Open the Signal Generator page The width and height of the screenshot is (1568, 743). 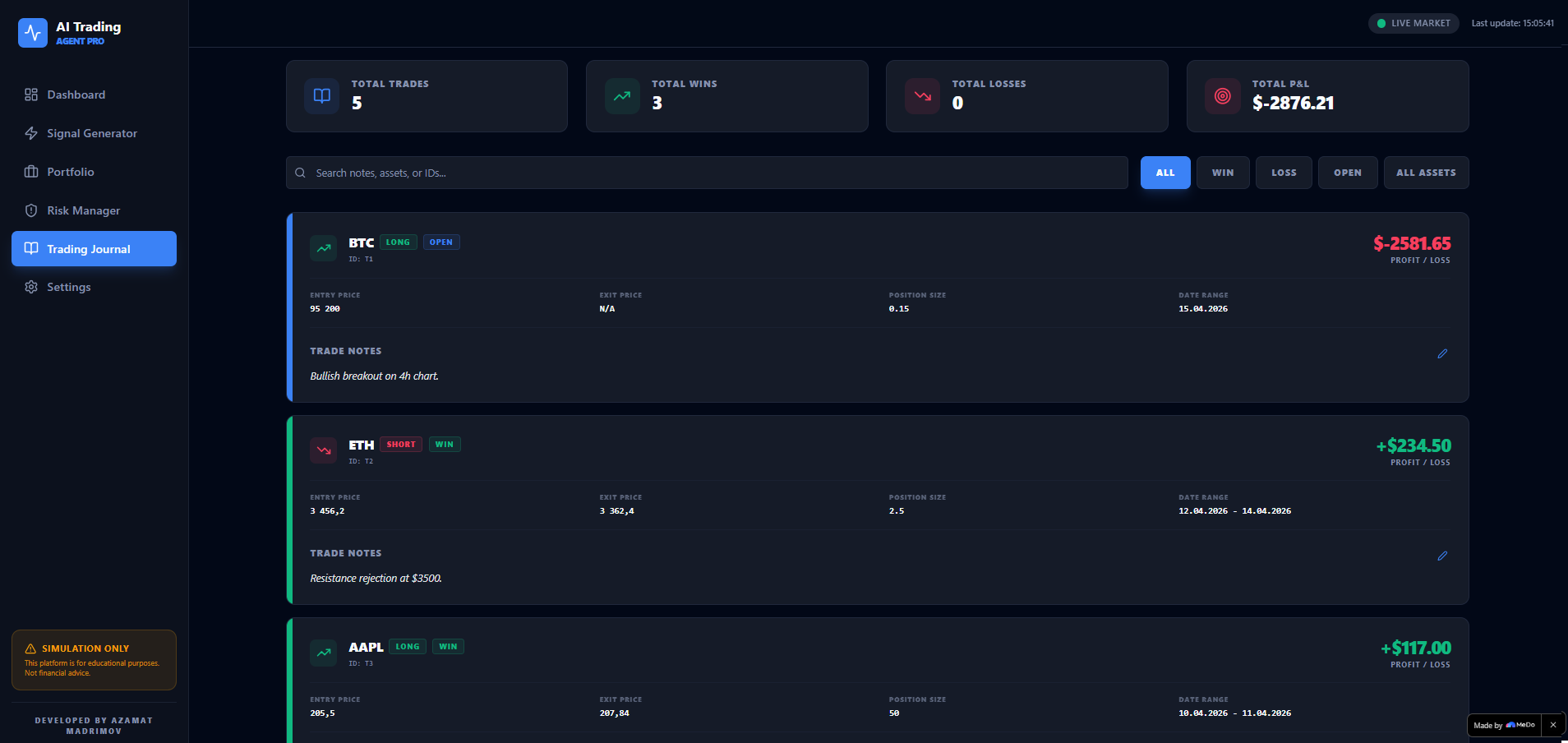pyautogui.click(x=94, y=133)
